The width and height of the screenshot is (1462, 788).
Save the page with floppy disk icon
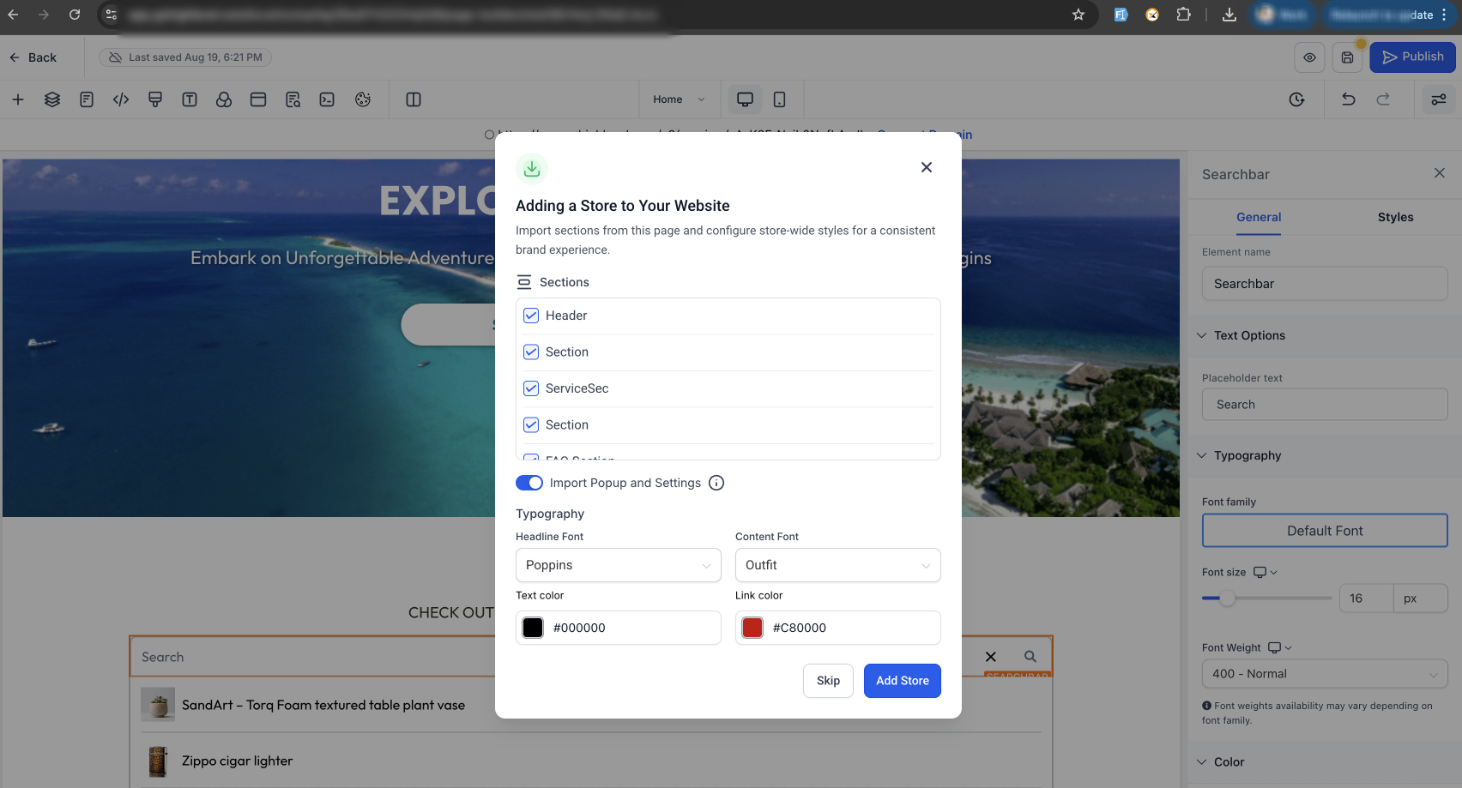point(1348,58)
